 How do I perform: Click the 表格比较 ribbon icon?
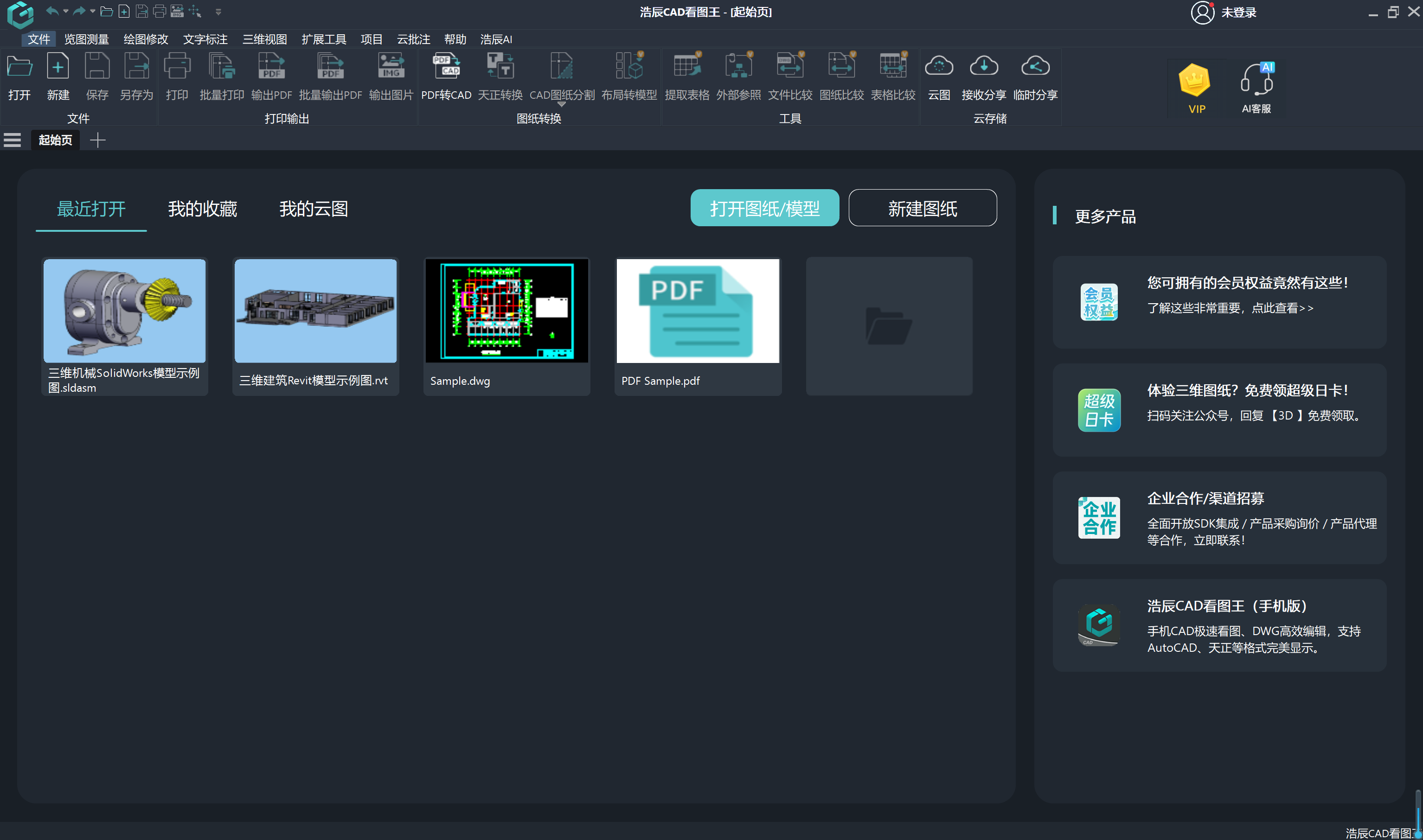[893, 76]
